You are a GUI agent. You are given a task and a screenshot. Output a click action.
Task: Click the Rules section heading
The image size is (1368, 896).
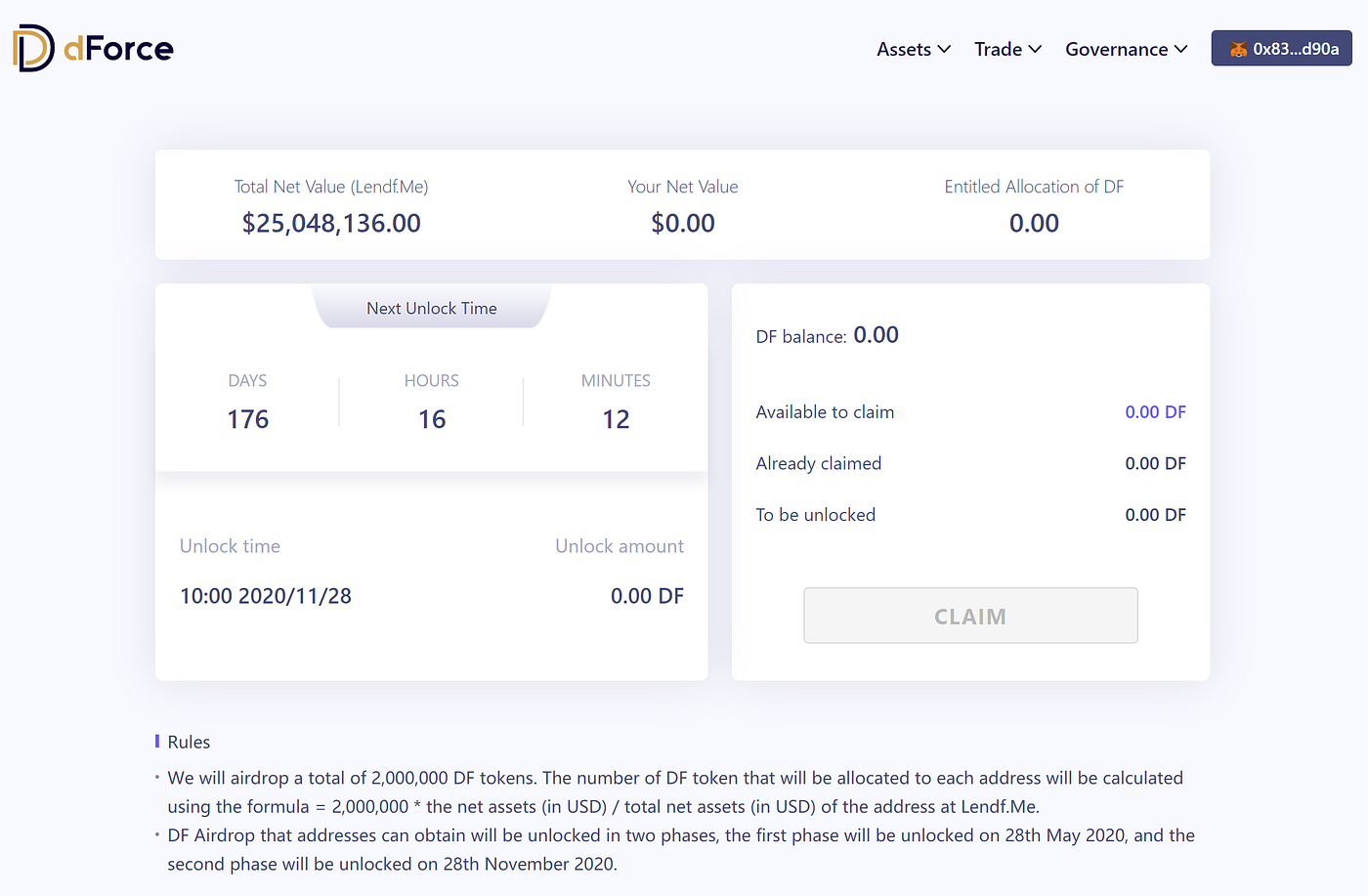(x=189, y=743)
